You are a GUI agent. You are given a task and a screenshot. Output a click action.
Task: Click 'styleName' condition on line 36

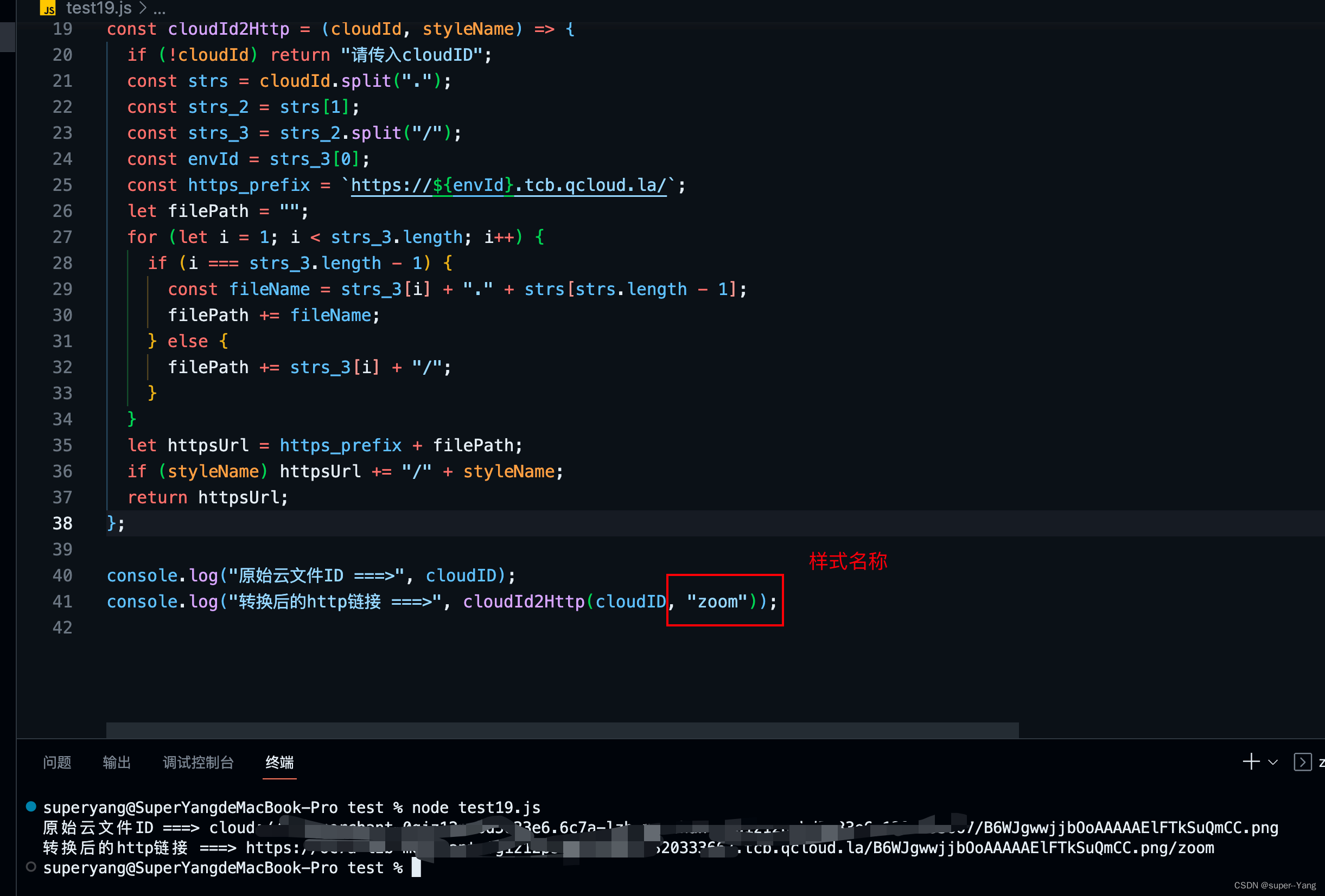(213, 471)
